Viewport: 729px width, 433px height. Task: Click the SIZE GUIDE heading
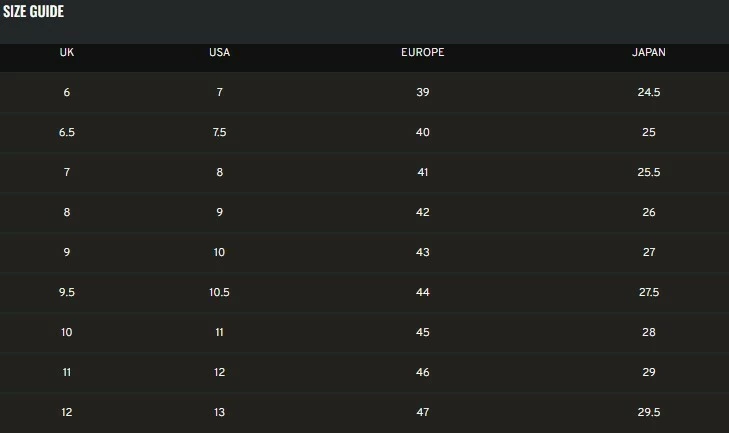[x=33, y=12]
